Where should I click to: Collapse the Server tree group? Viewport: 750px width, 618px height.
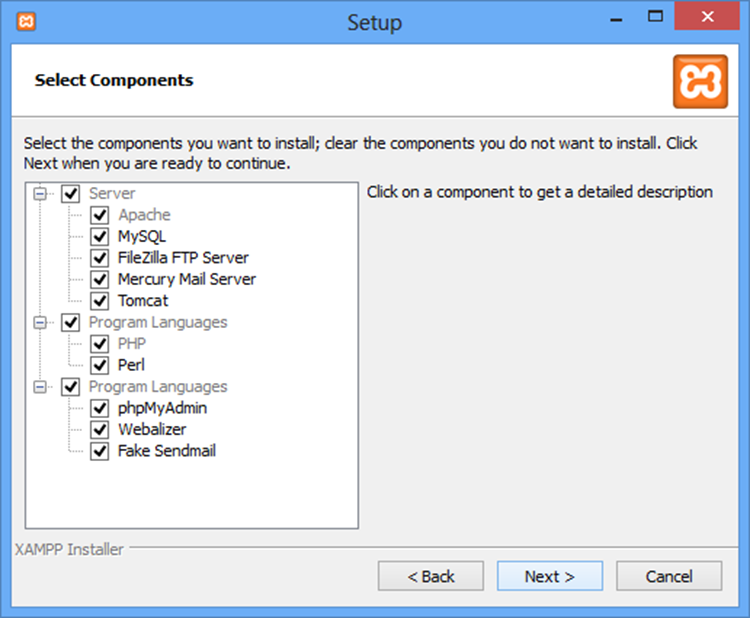[x=41, y=193]
